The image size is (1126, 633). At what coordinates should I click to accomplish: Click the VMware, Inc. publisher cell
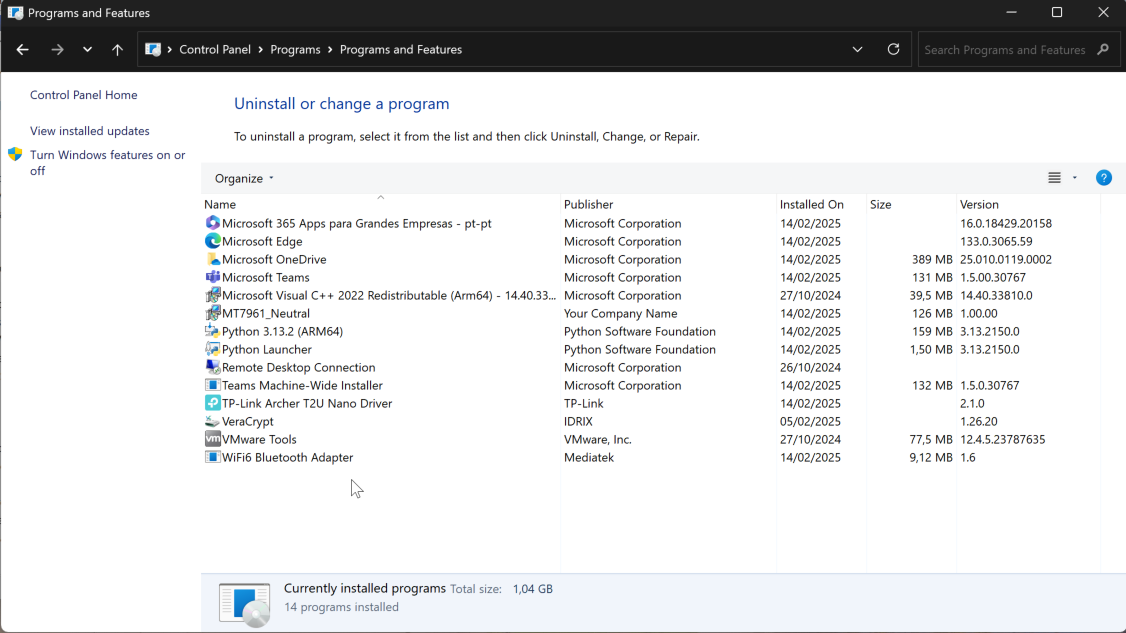[x=597, y=439]
